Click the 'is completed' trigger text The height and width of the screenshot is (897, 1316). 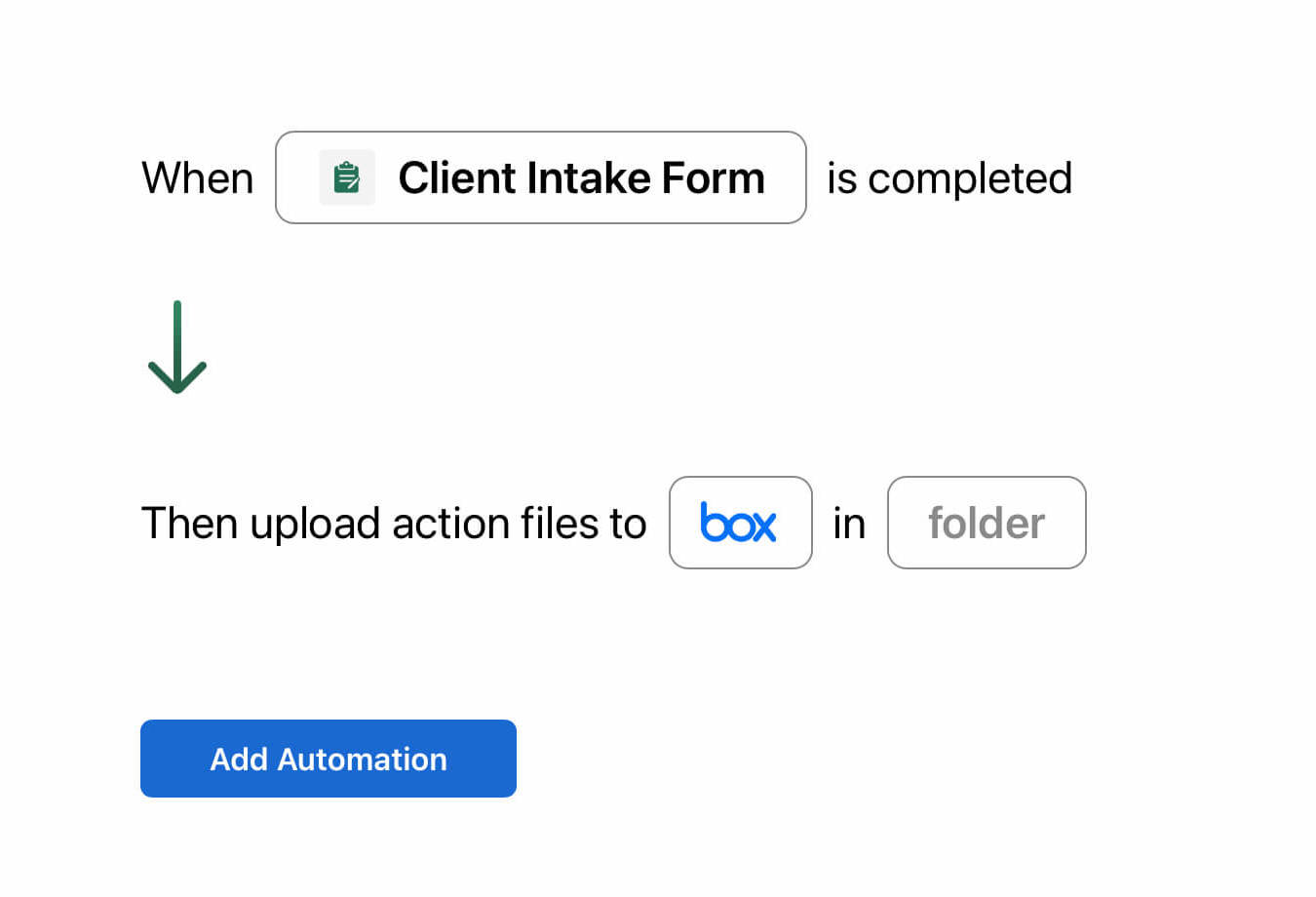pos(948,177)
